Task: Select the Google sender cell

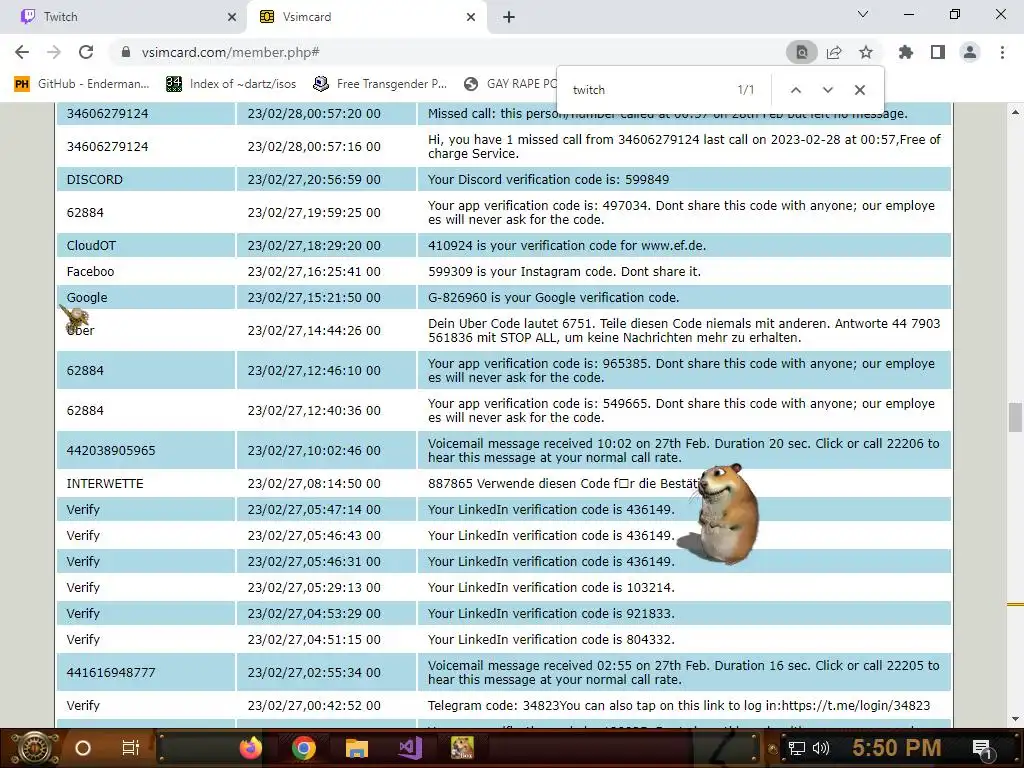Action: click(x=146, y=297)
